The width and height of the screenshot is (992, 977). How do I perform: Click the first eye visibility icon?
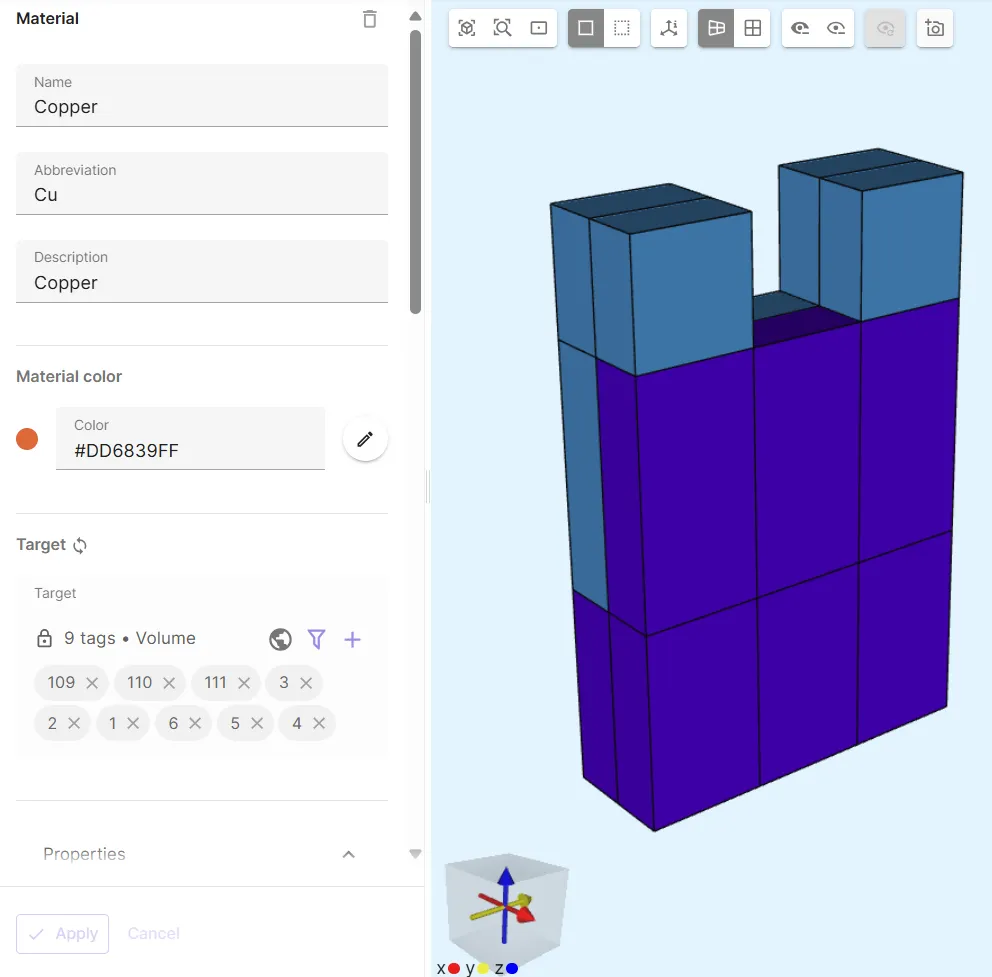coord(800,28)
